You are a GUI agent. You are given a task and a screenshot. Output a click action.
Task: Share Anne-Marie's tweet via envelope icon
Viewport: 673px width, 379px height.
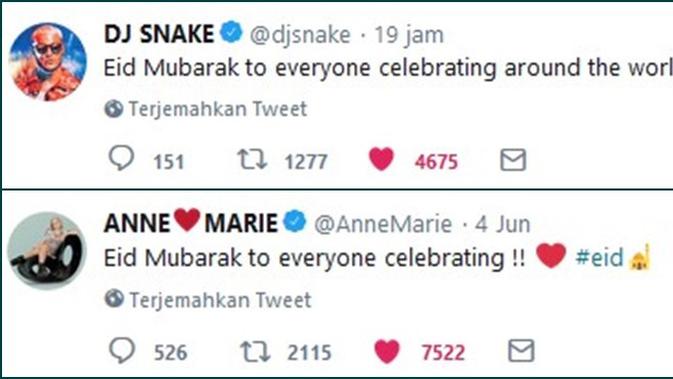pyautogui.click(x=521, y=351)
